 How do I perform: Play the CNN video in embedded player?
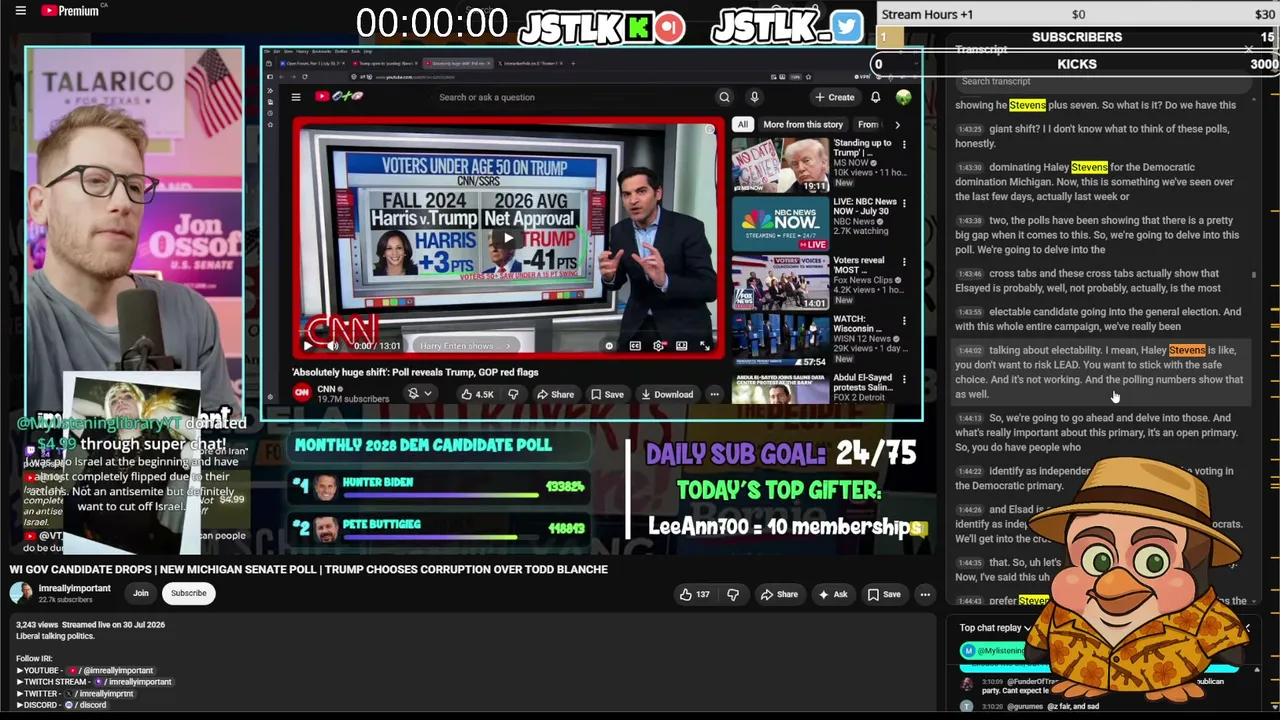508,238
